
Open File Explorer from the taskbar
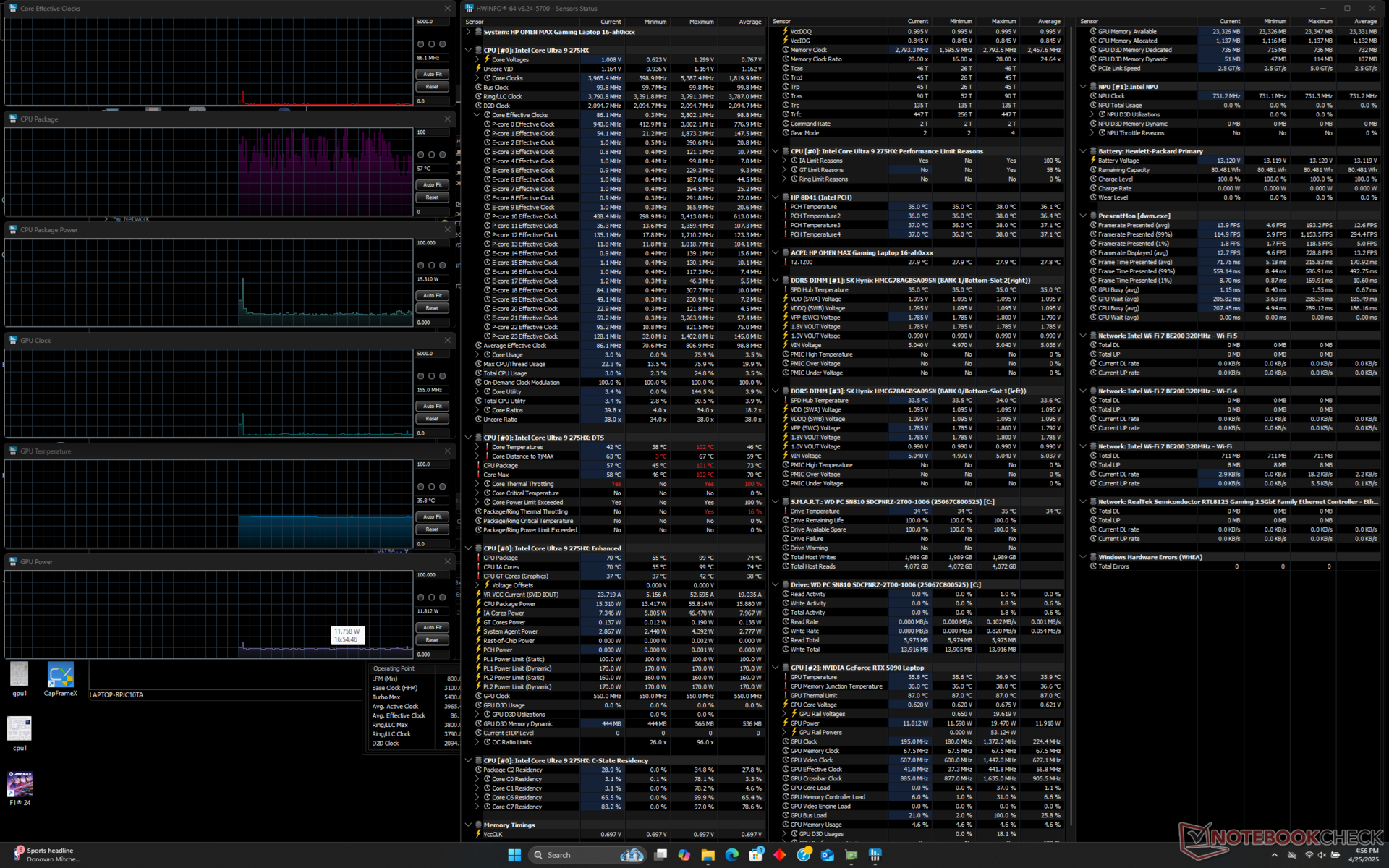[708, 855]
